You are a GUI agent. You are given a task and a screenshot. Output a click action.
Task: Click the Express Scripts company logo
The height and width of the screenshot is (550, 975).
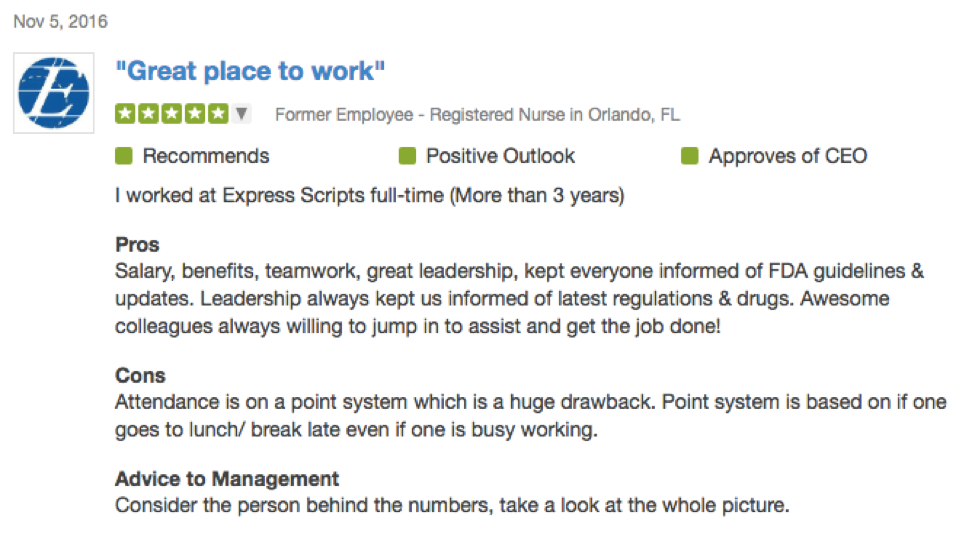click(x=53, y=93)
